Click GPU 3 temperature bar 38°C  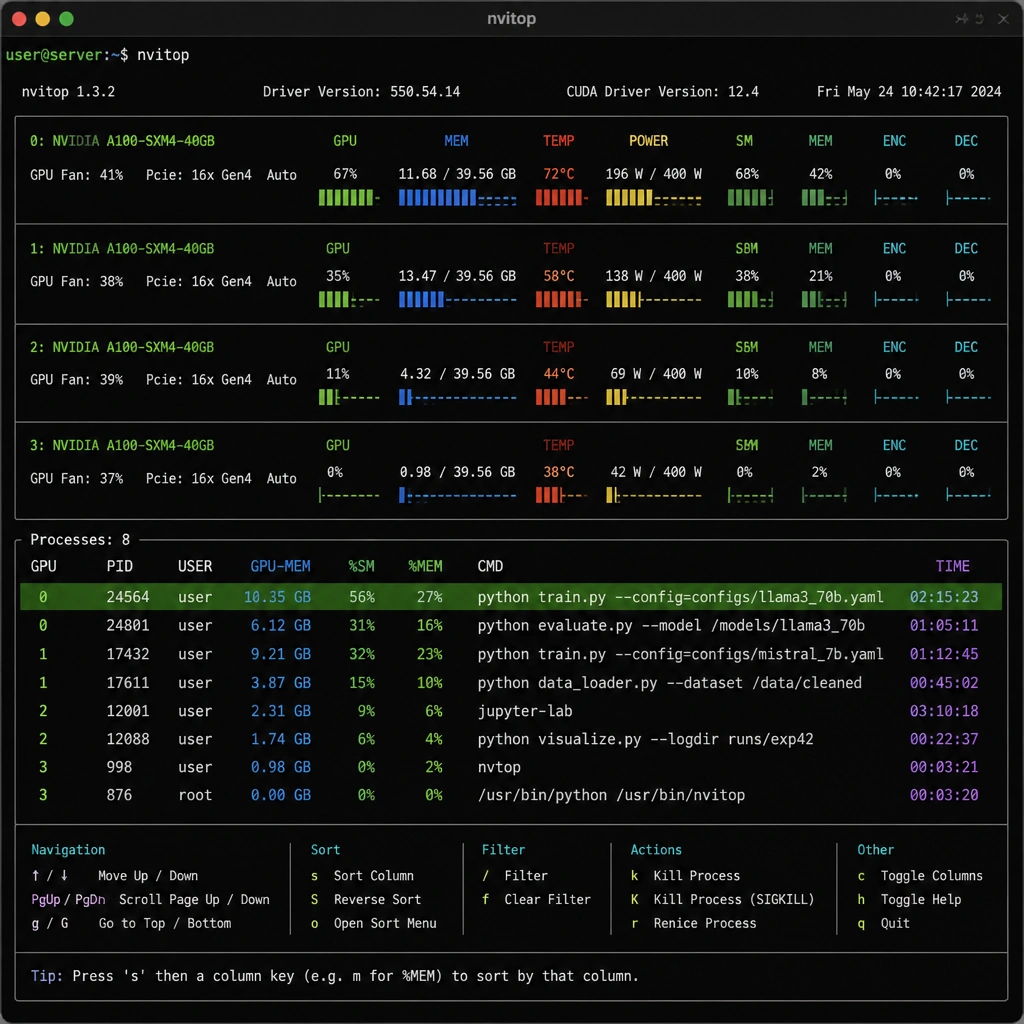[x=562, y=496]
